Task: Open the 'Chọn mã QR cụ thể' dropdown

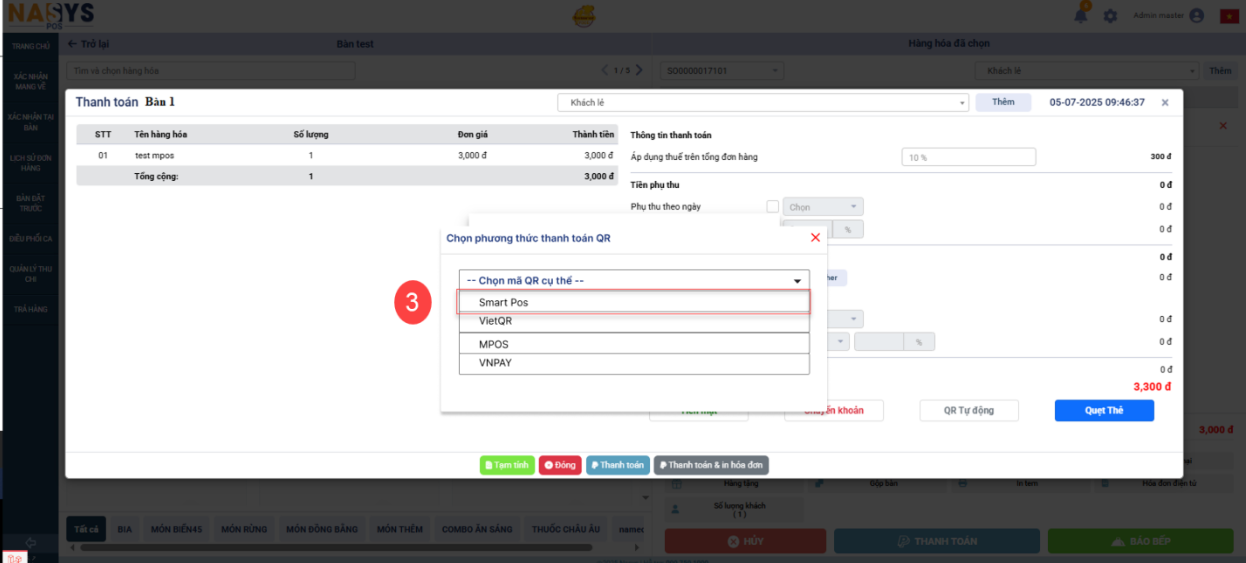Action: [x=633, y=281]
